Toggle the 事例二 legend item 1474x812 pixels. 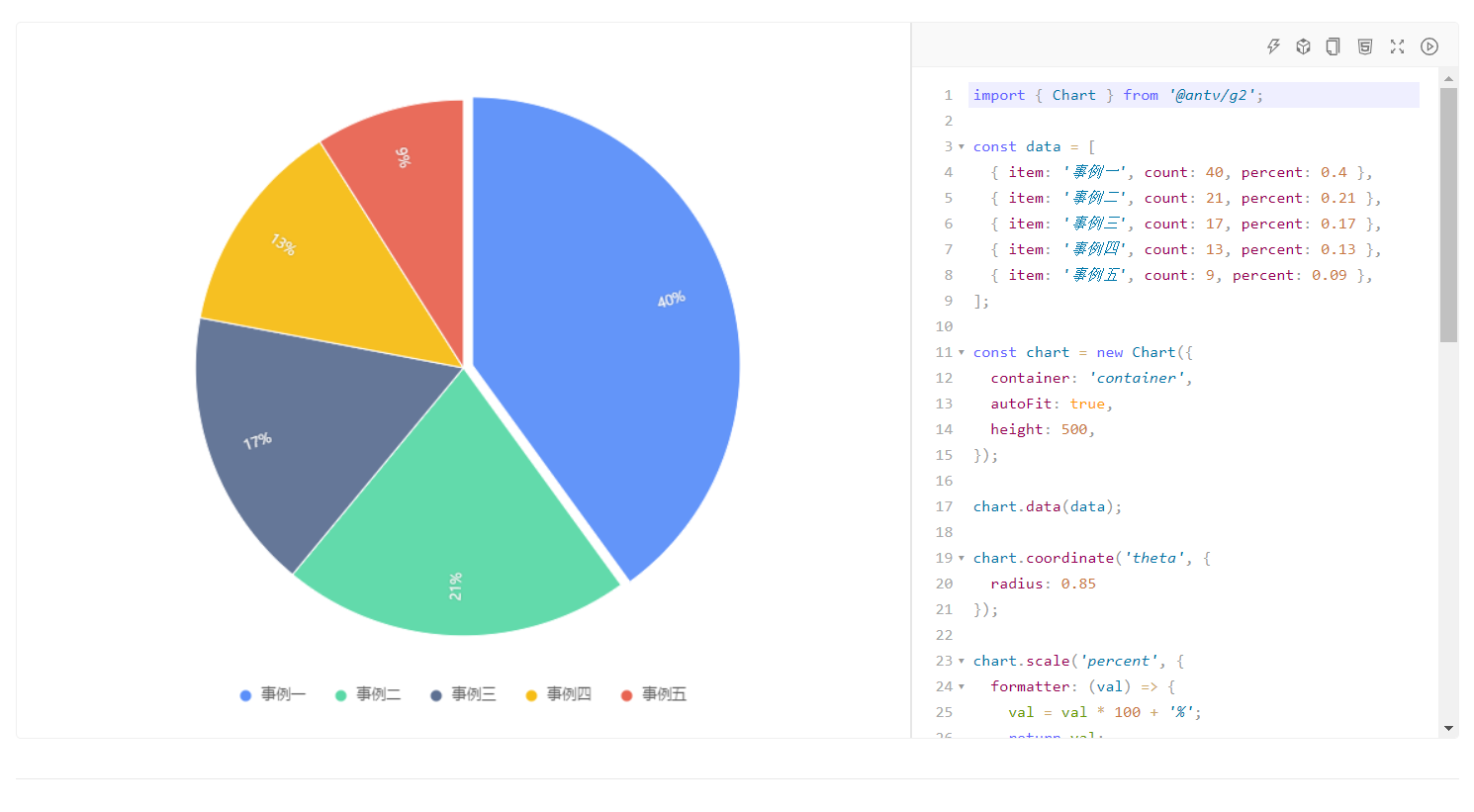pyautogui.click(x=368, y=694)
